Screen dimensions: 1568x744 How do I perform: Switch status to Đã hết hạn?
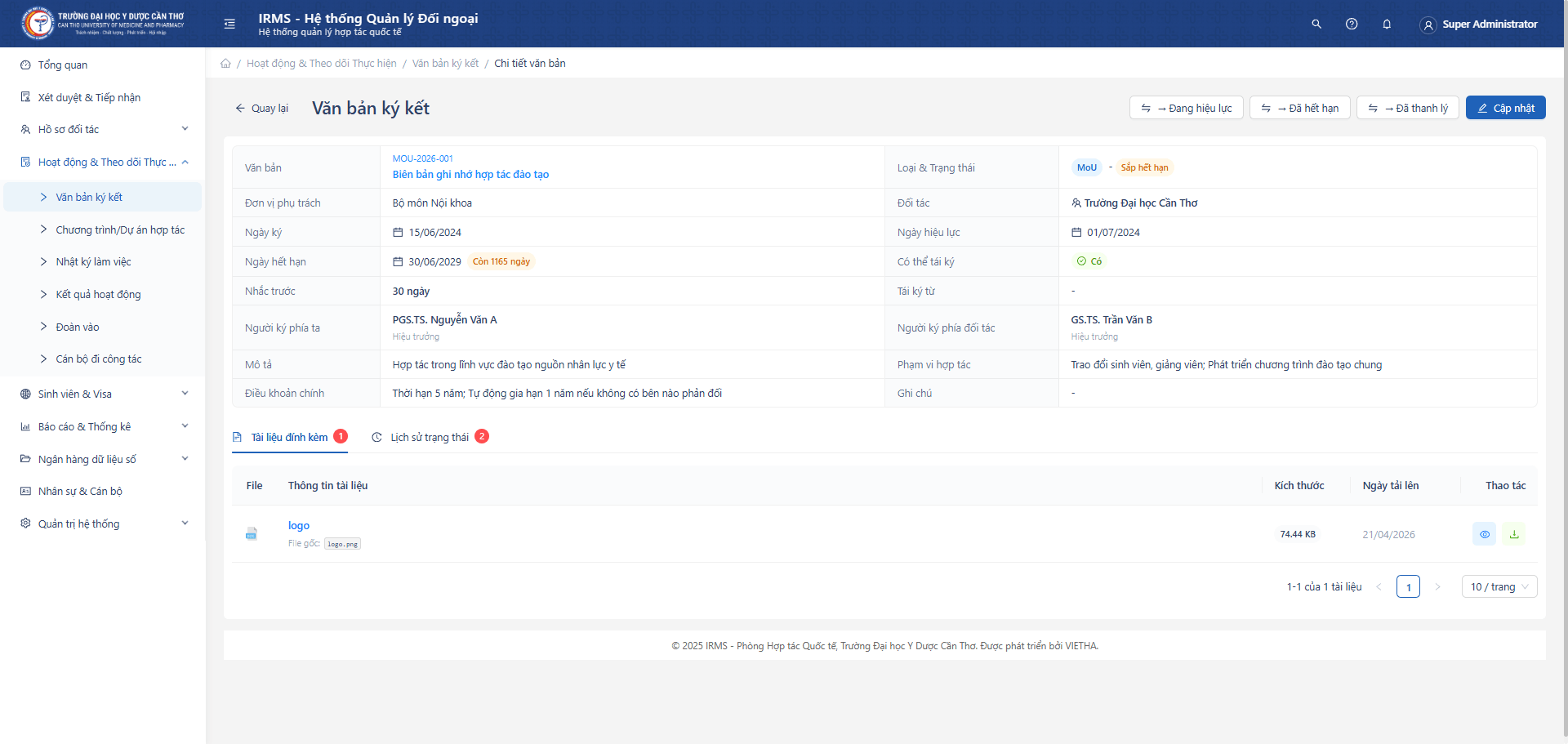[1299, 108]
